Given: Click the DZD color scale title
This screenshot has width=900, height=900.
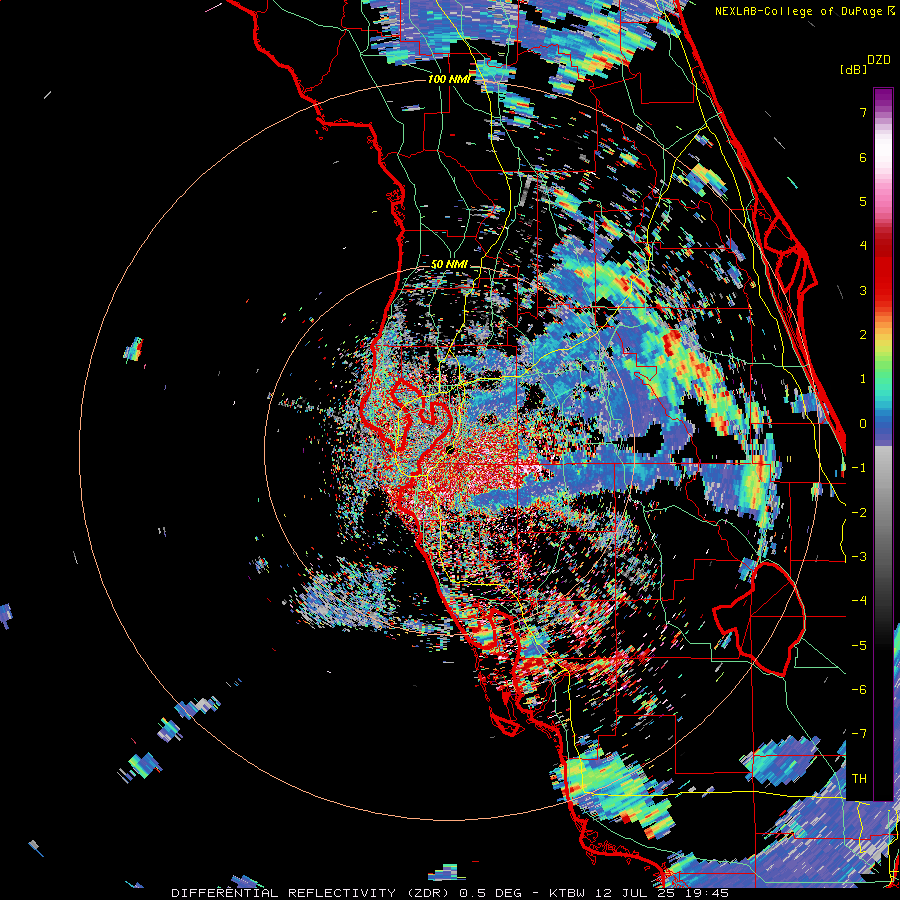Looking at the screenshot, I should point(879,60).
